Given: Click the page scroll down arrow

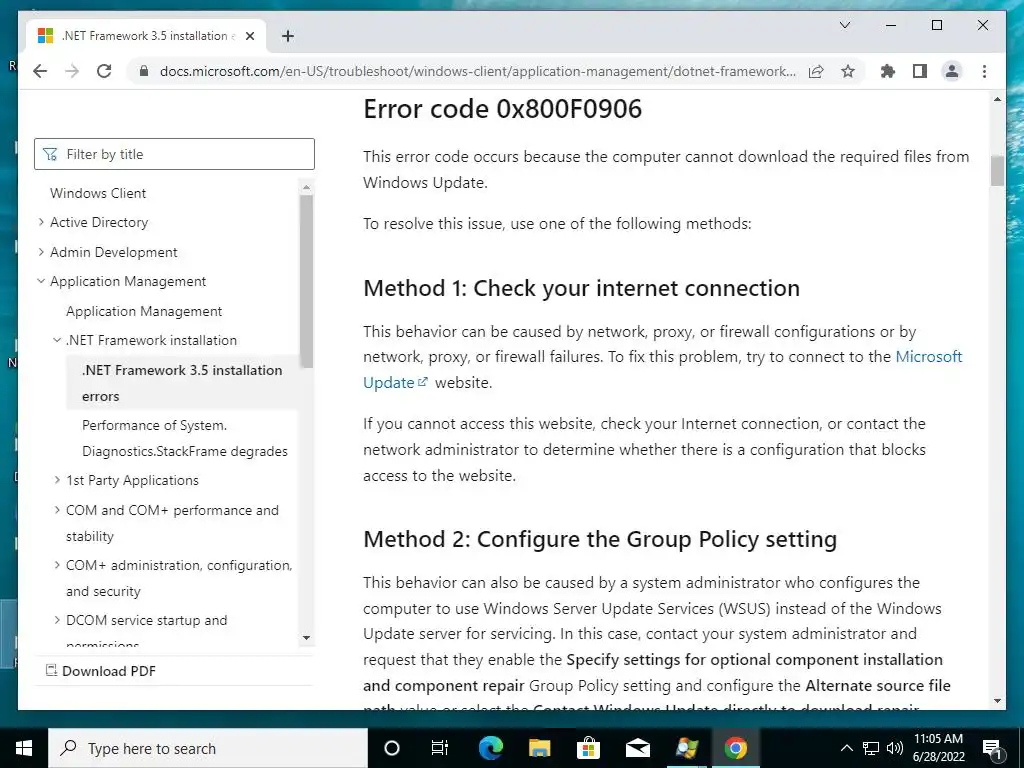Looking at the screenshot, I should pyautogui.click(x=997, y=701).
